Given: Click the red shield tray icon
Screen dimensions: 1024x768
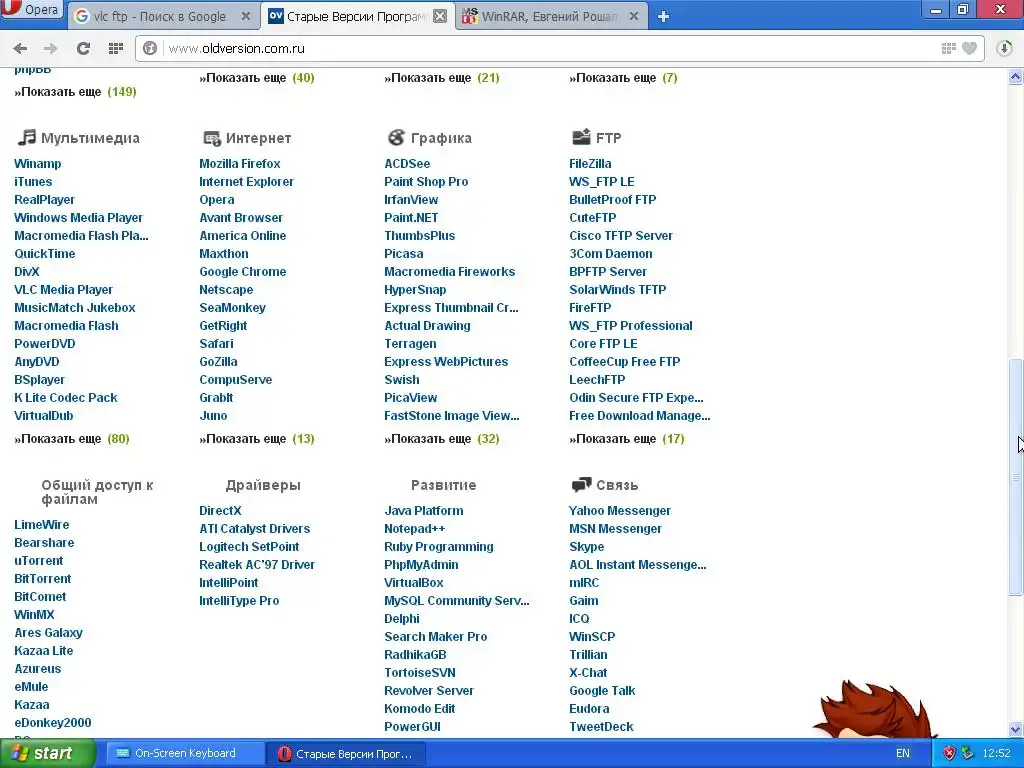Looking at the screenshot, I should (949, 753).
